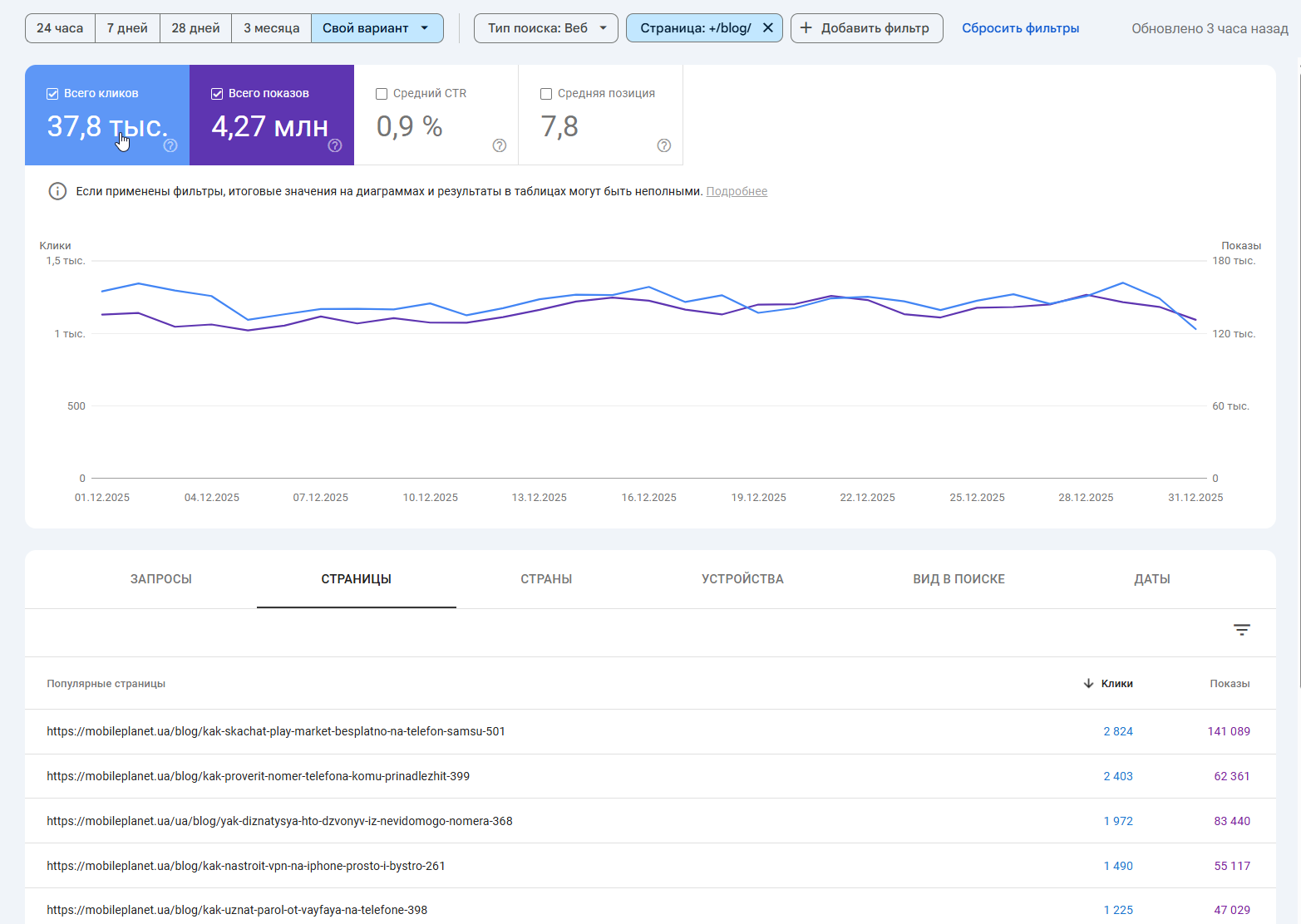The image size is (1301, 924).
Task: Switch to the ЗАПРОСЫ tab
Action: (x=161, y=579)
